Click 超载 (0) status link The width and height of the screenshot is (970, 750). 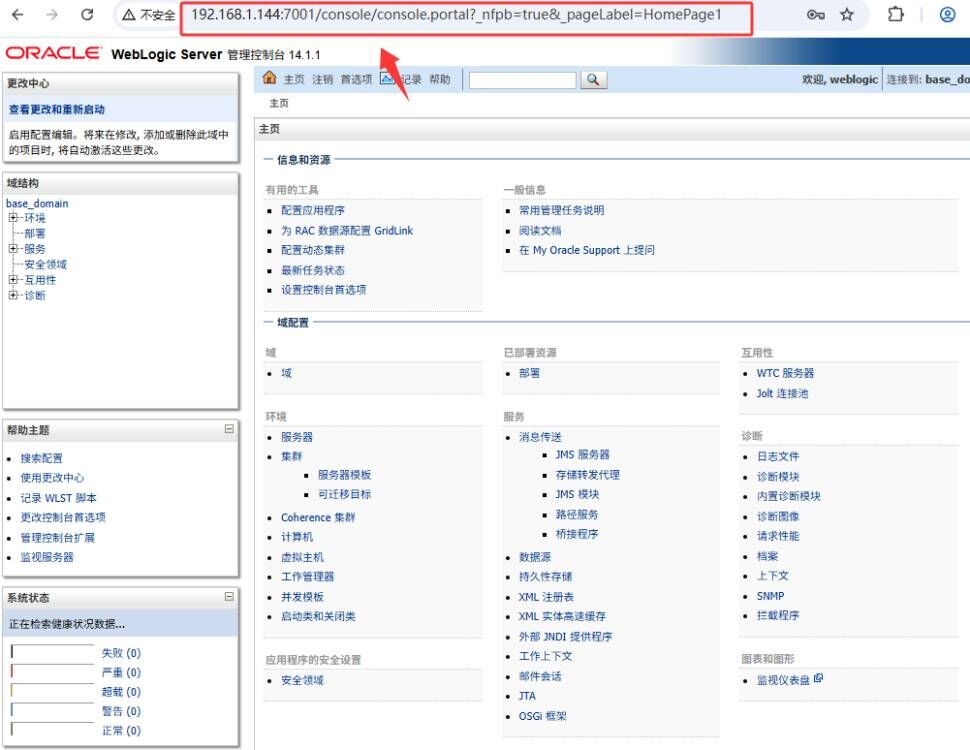(x=121, y=692)
